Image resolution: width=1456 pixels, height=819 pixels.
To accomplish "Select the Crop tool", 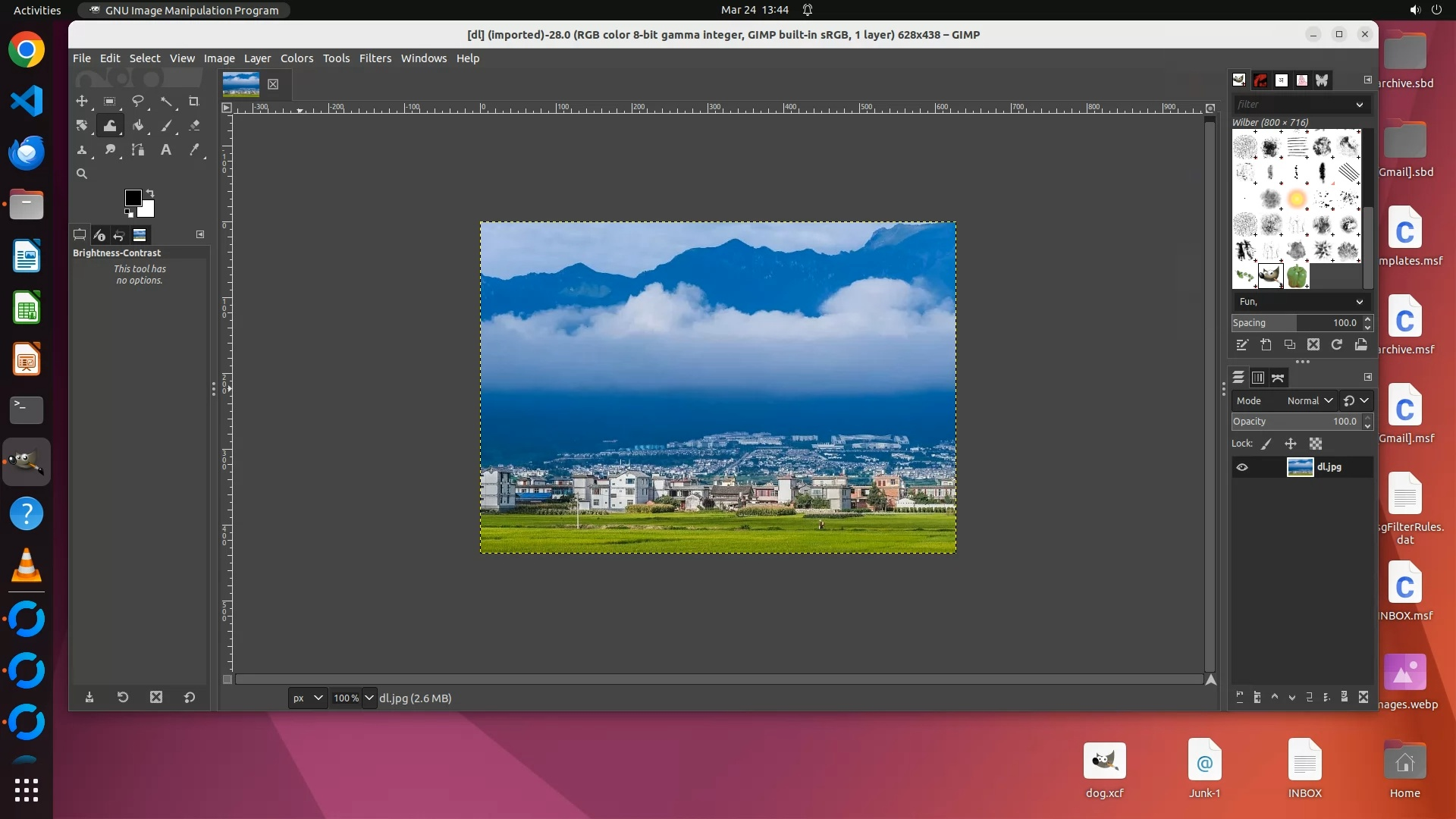I will point(194,102).
